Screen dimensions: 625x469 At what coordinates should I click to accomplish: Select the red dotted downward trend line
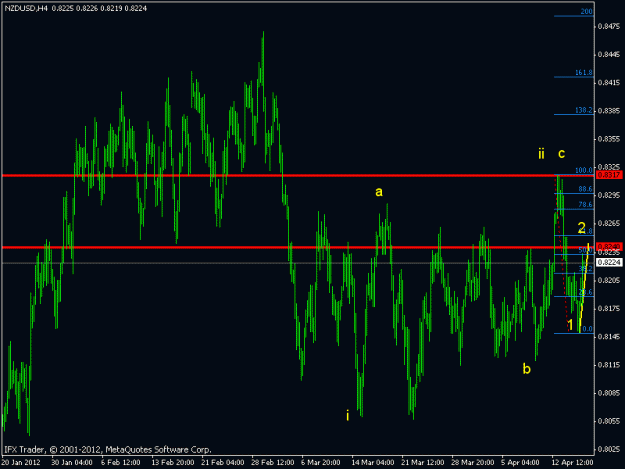pyautogui.click(x=562, y=253)
